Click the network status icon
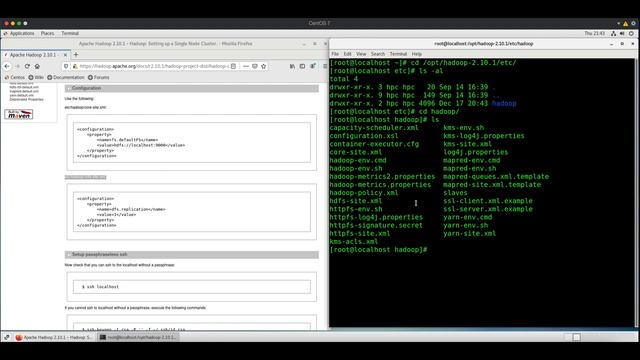Viewport: 640px width, 360px height. pos(613,33)
